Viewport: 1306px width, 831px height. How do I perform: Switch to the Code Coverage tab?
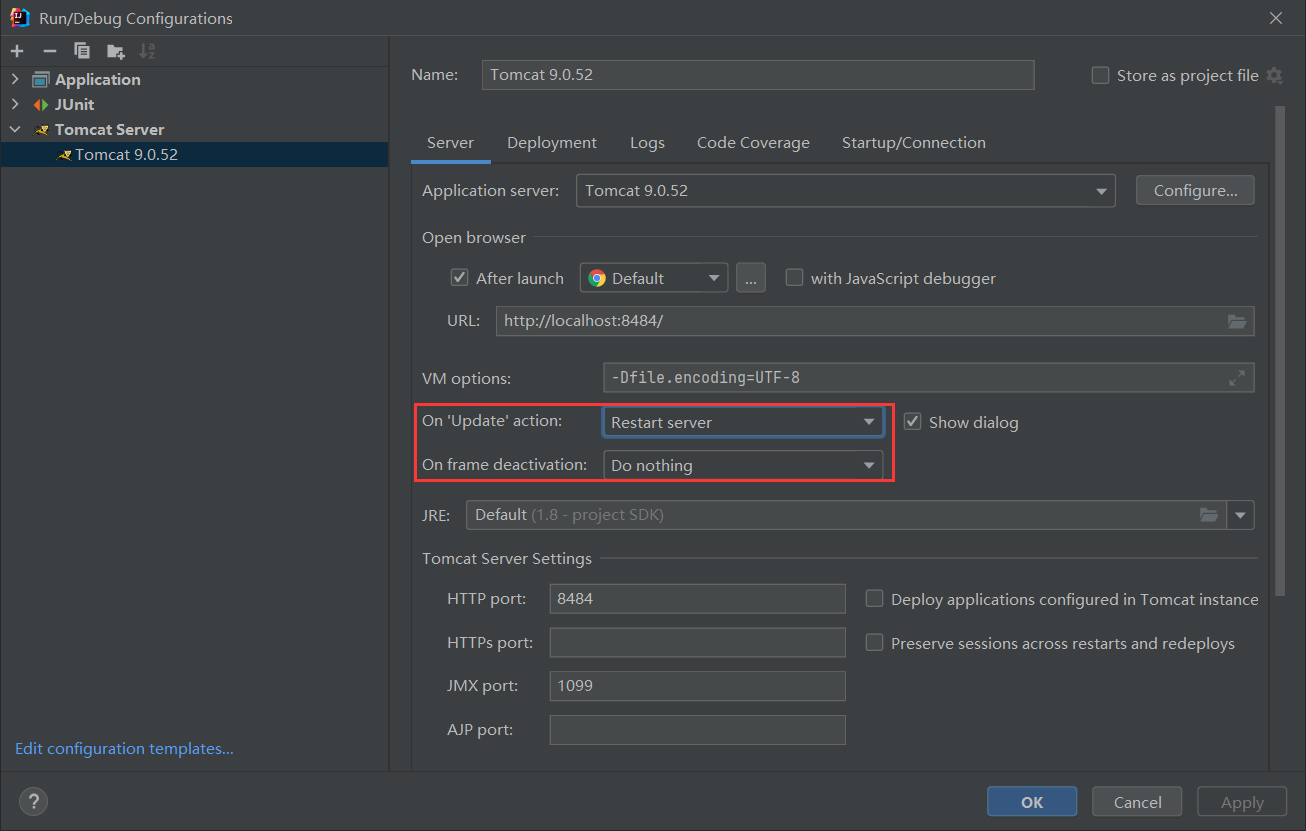click(x=753, y=143)
